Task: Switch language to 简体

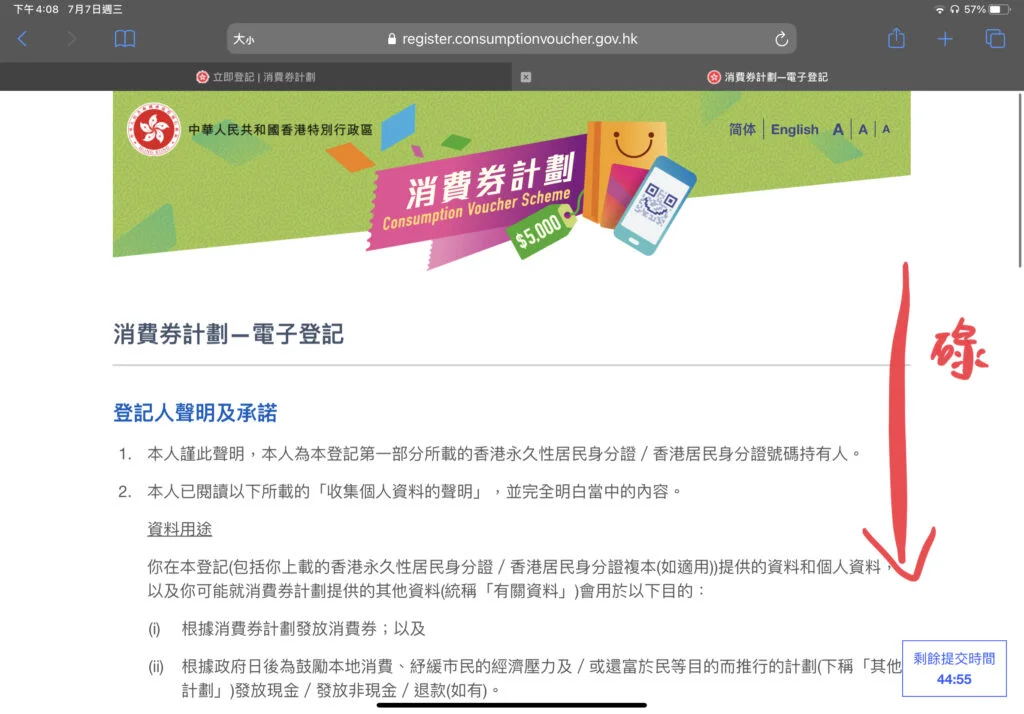Action: 742,129
